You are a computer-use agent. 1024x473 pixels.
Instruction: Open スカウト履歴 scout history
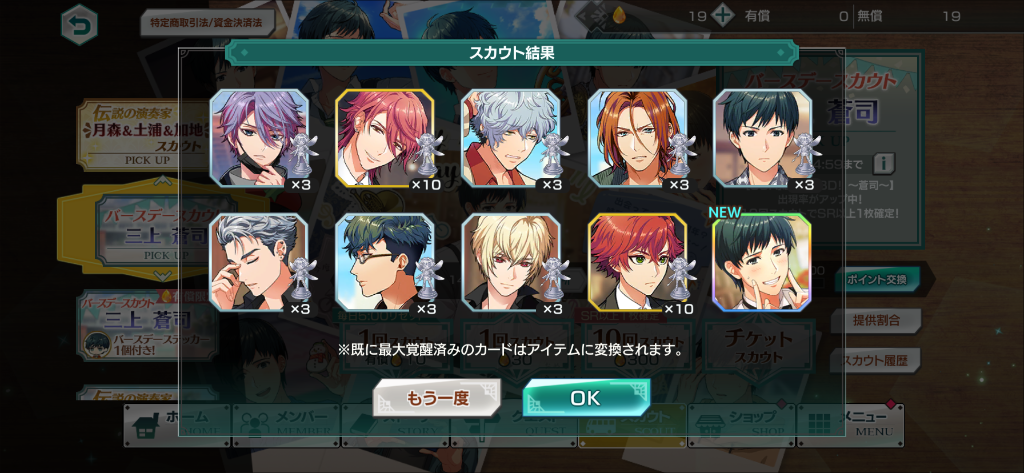pos(876,360)
